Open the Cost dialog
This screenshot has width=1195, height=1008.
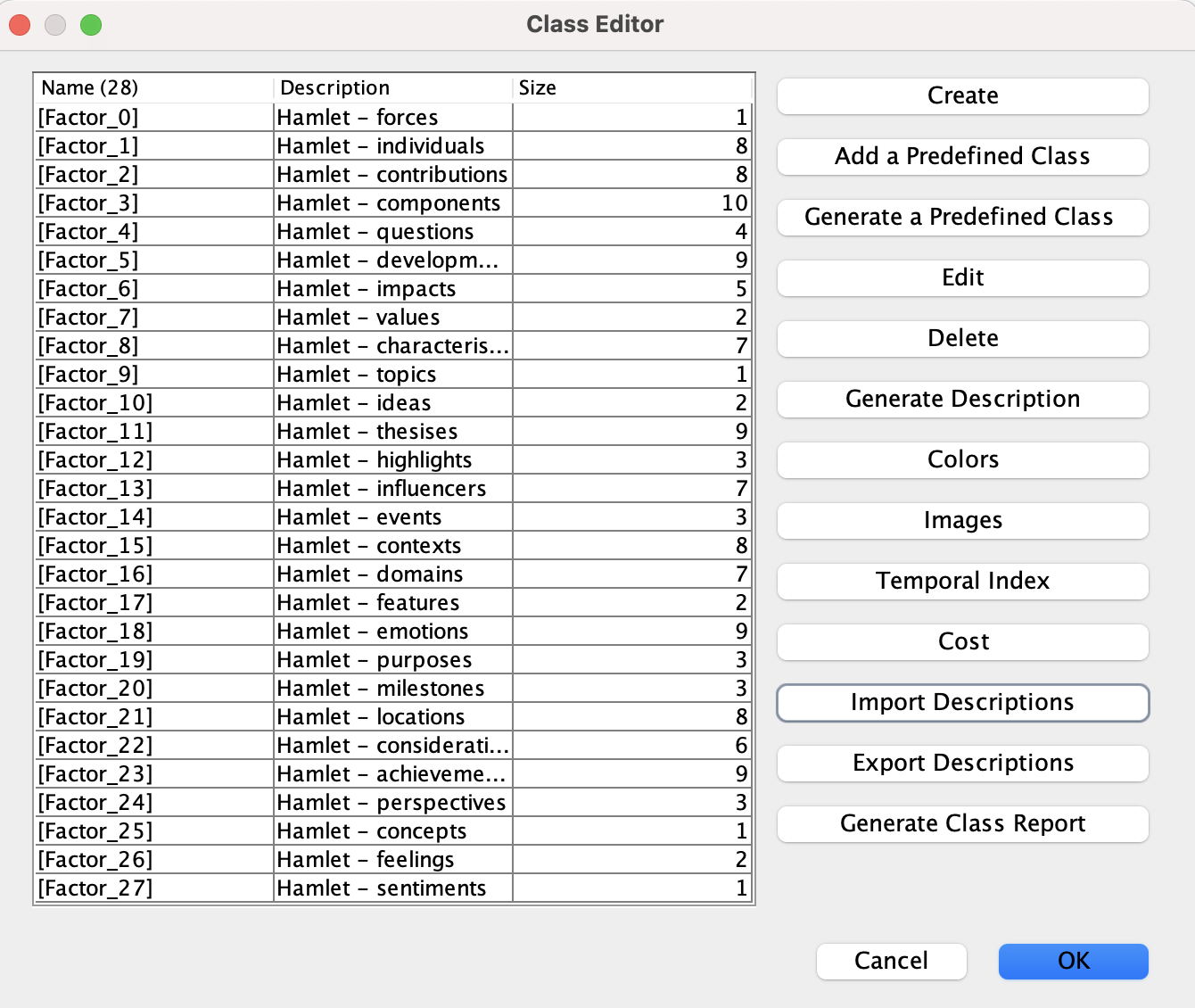tap(962, 641)
